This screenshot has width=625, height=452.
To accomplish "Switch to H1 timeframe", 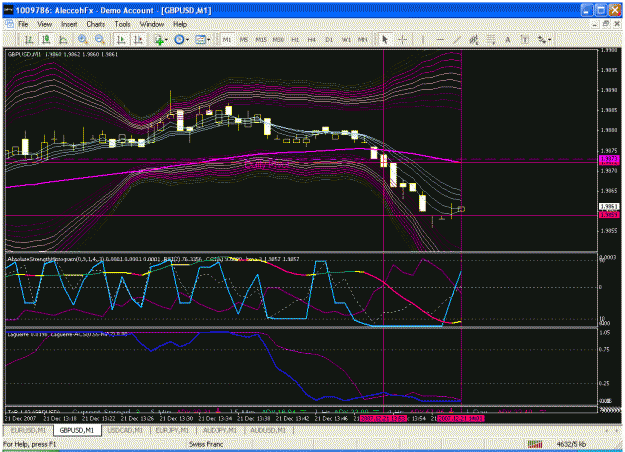I will coord(295,39).
